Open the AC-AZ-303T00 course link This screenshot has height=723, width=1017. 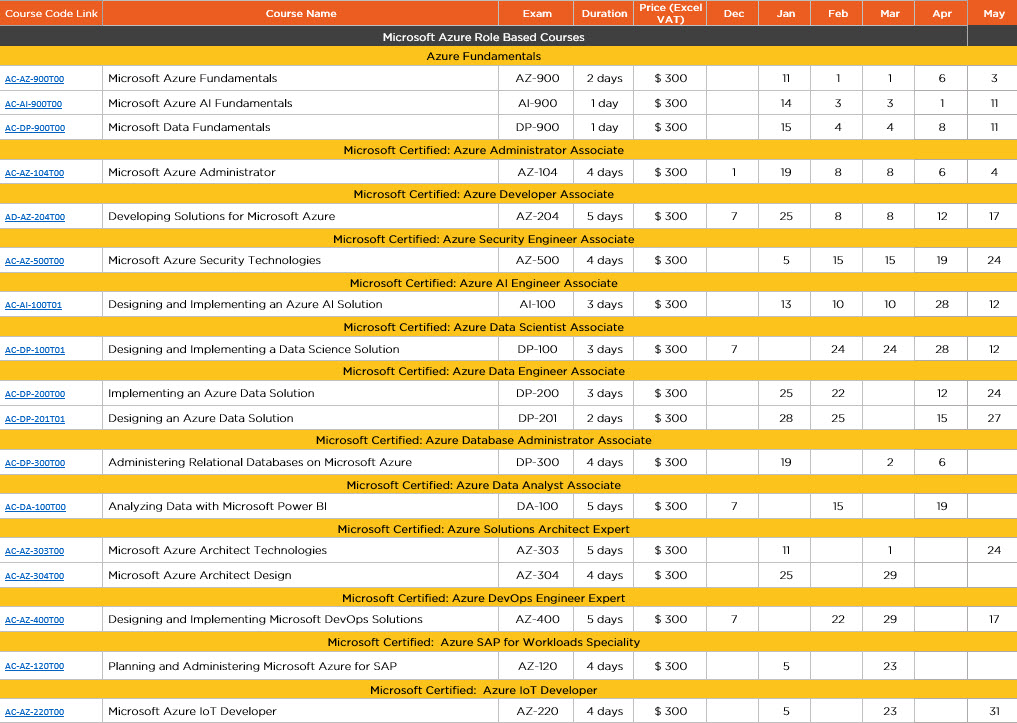tap(34, 551)
